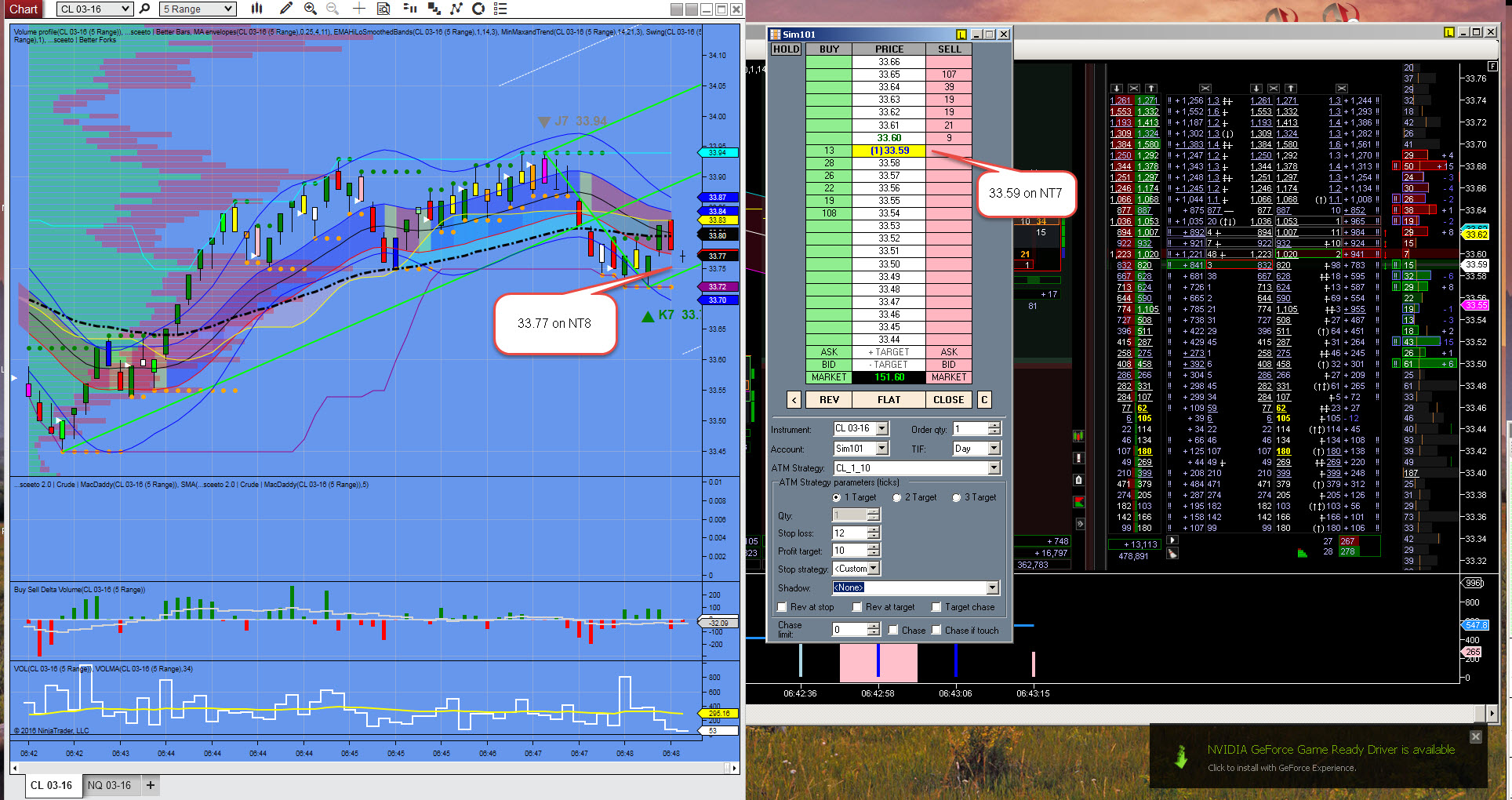Dismiss the NVIDIA GeForce driver notification
This screenshot has width=1512, height=800.
tap(1475, 736)
